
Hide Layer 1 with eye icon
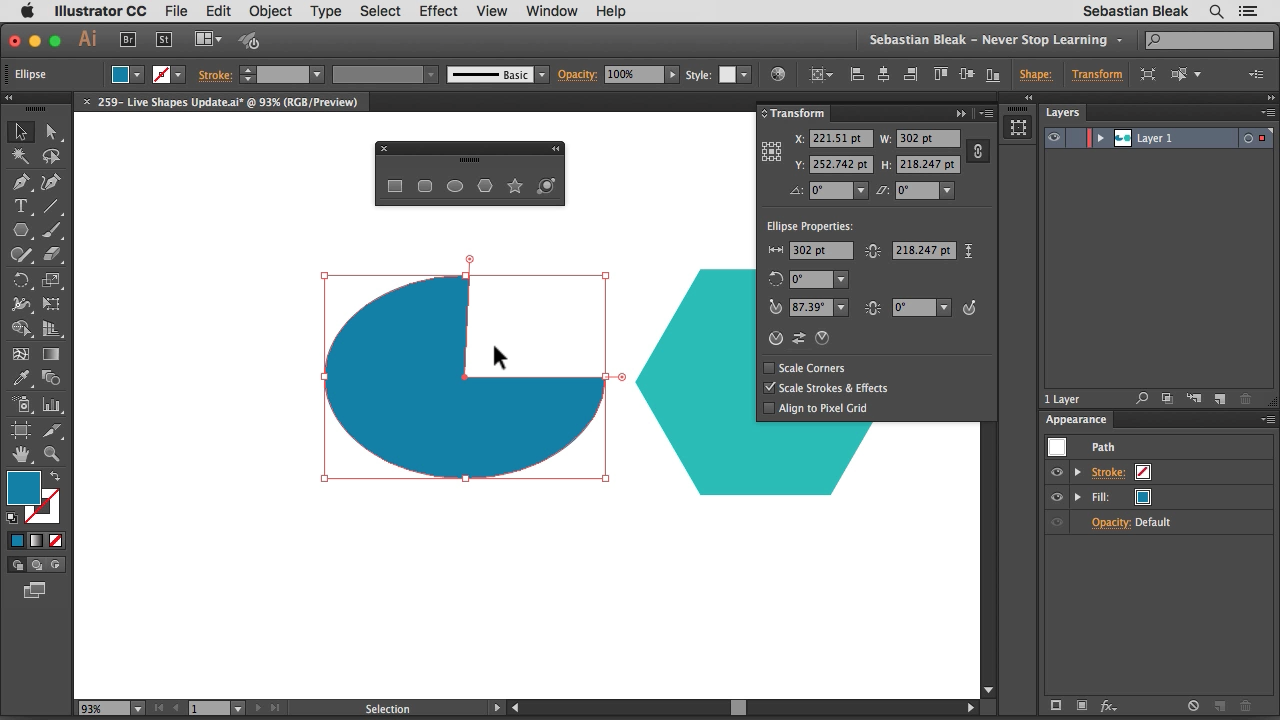click(1054, 138)
